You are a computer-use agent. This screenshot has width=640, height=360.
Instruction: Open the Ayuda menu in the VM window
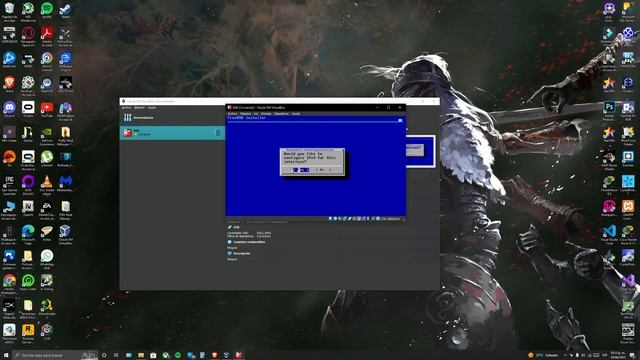296,114
